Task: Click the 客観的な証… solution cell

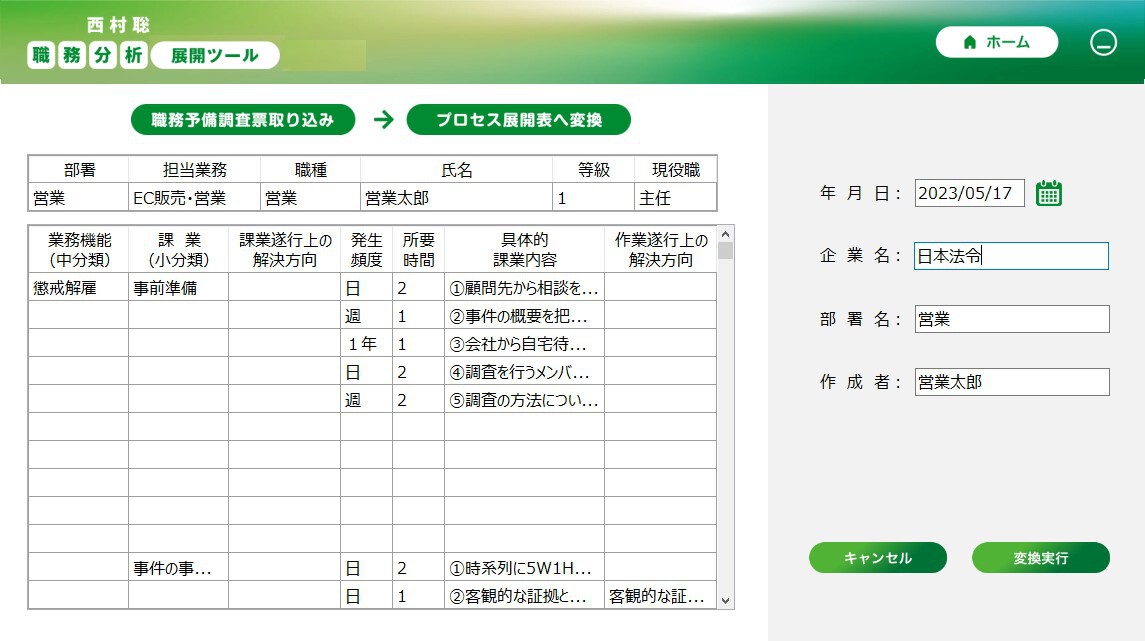Action: click(x=656, y=597)
